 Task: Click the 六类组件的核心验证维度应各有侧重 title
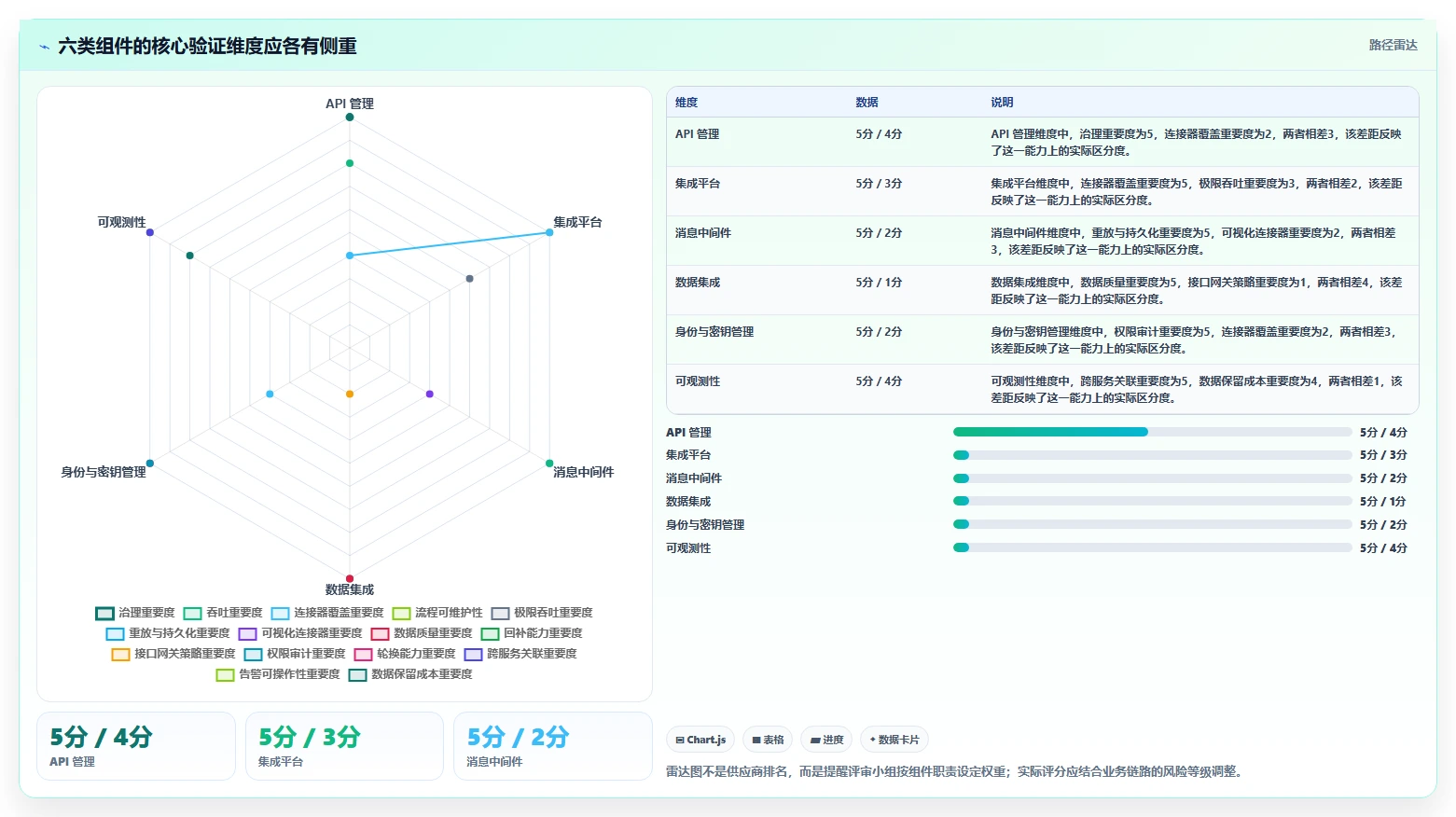[x=207, y=46]
